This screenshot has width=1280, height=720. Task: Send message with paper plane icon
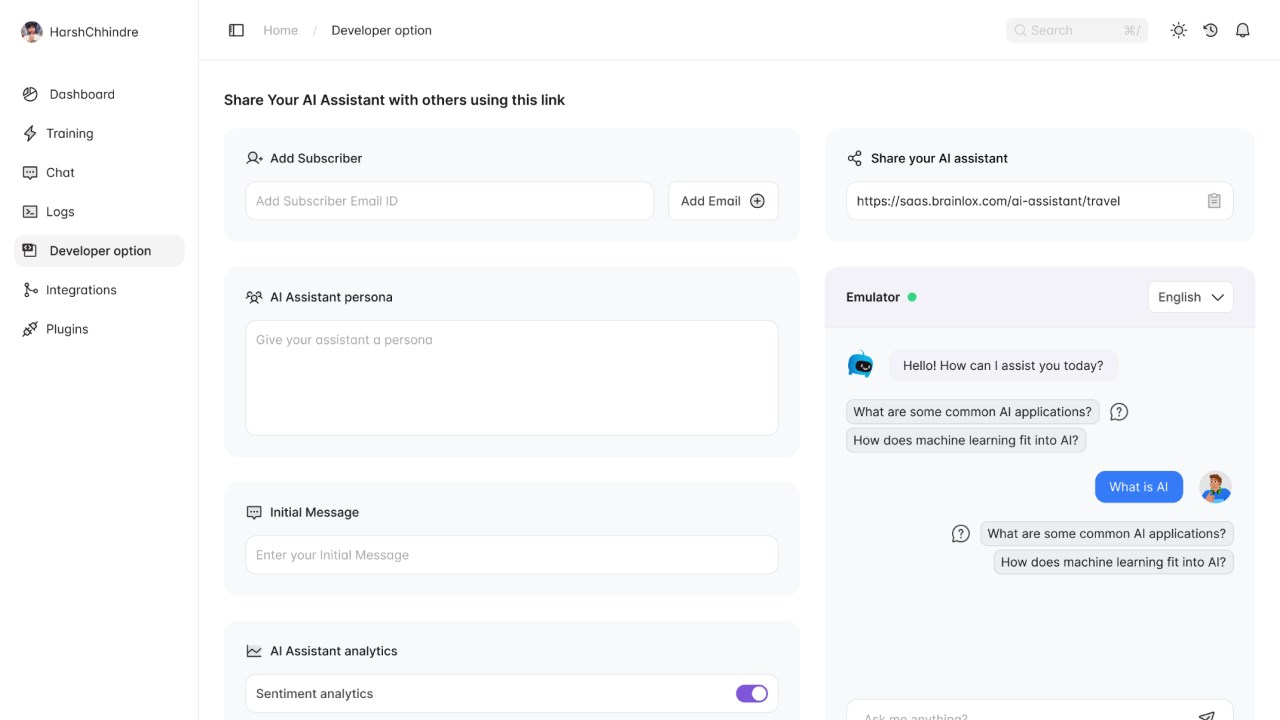tap(1207, 715)
